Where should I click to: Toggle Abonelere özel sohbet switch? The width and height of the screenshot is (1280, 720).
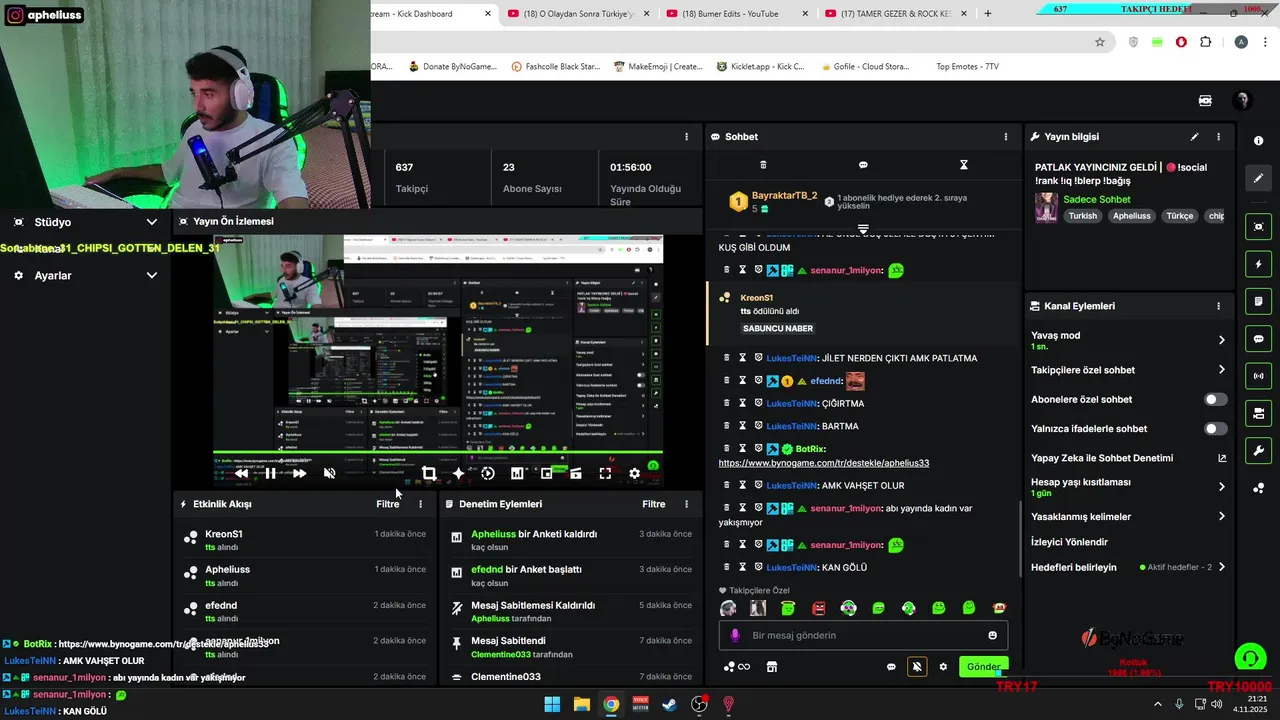tap(1215, 399)
